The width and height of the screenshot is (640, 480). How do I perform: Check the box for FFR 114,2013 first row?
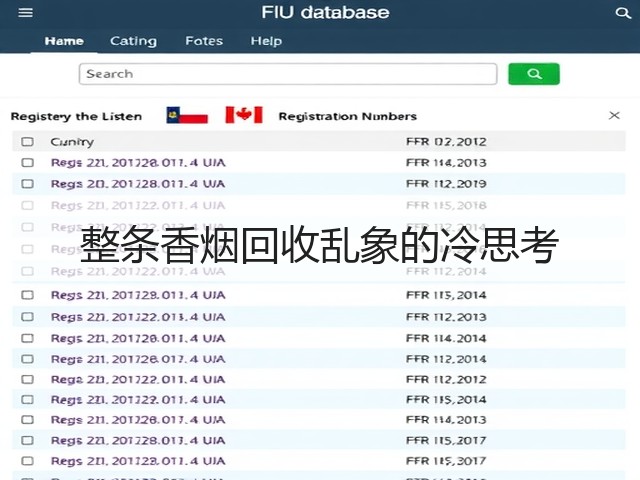tap(27, 162)
